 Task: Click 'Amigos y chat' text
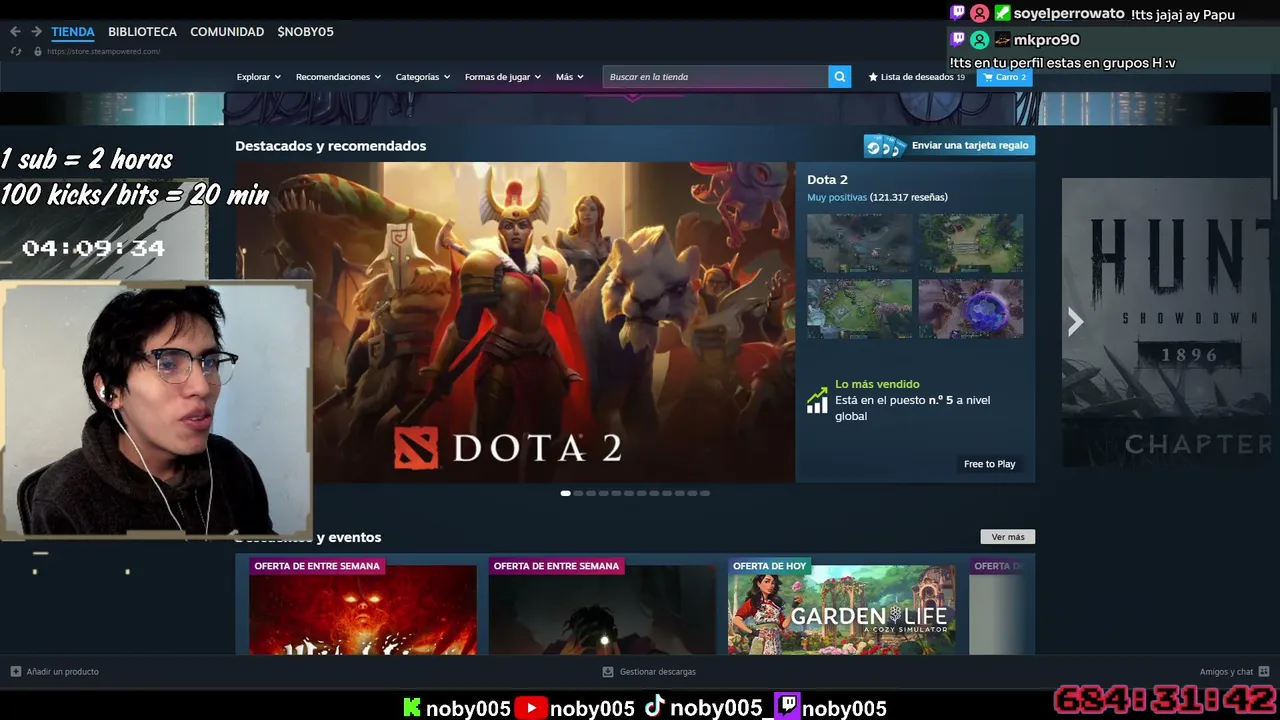(1226, 672)
